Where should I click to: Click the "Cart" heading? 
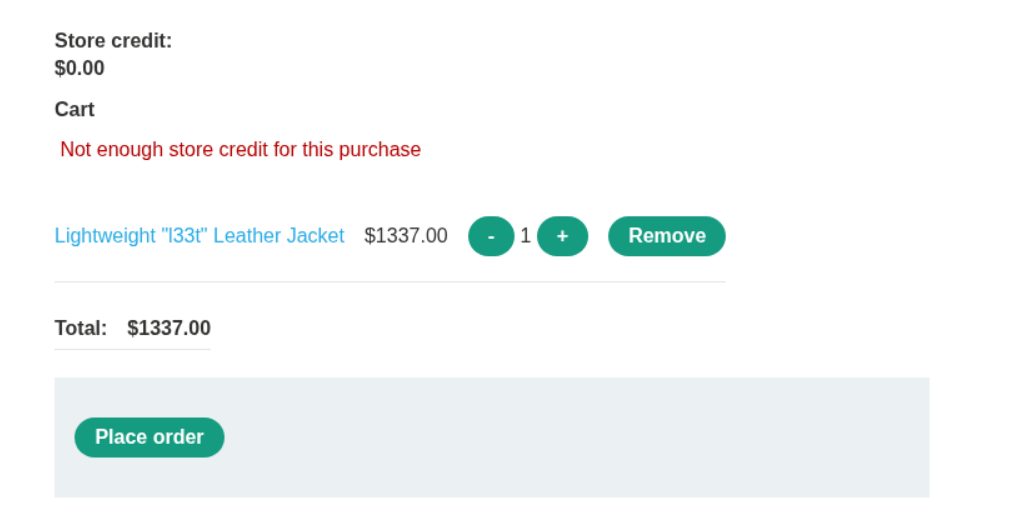click(x=74, y=109)
